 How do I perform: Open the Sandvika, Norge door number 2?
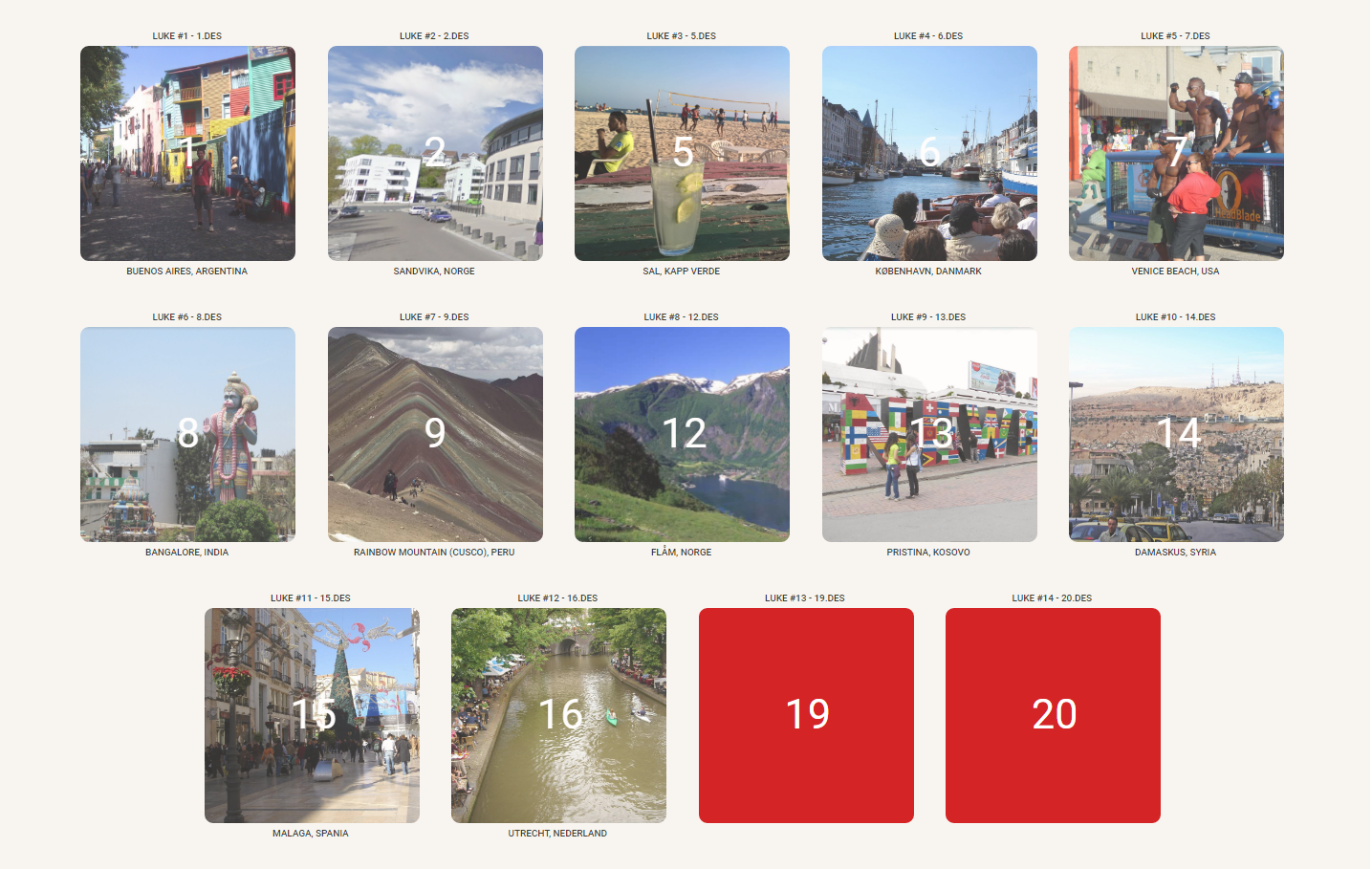point(435,153)
